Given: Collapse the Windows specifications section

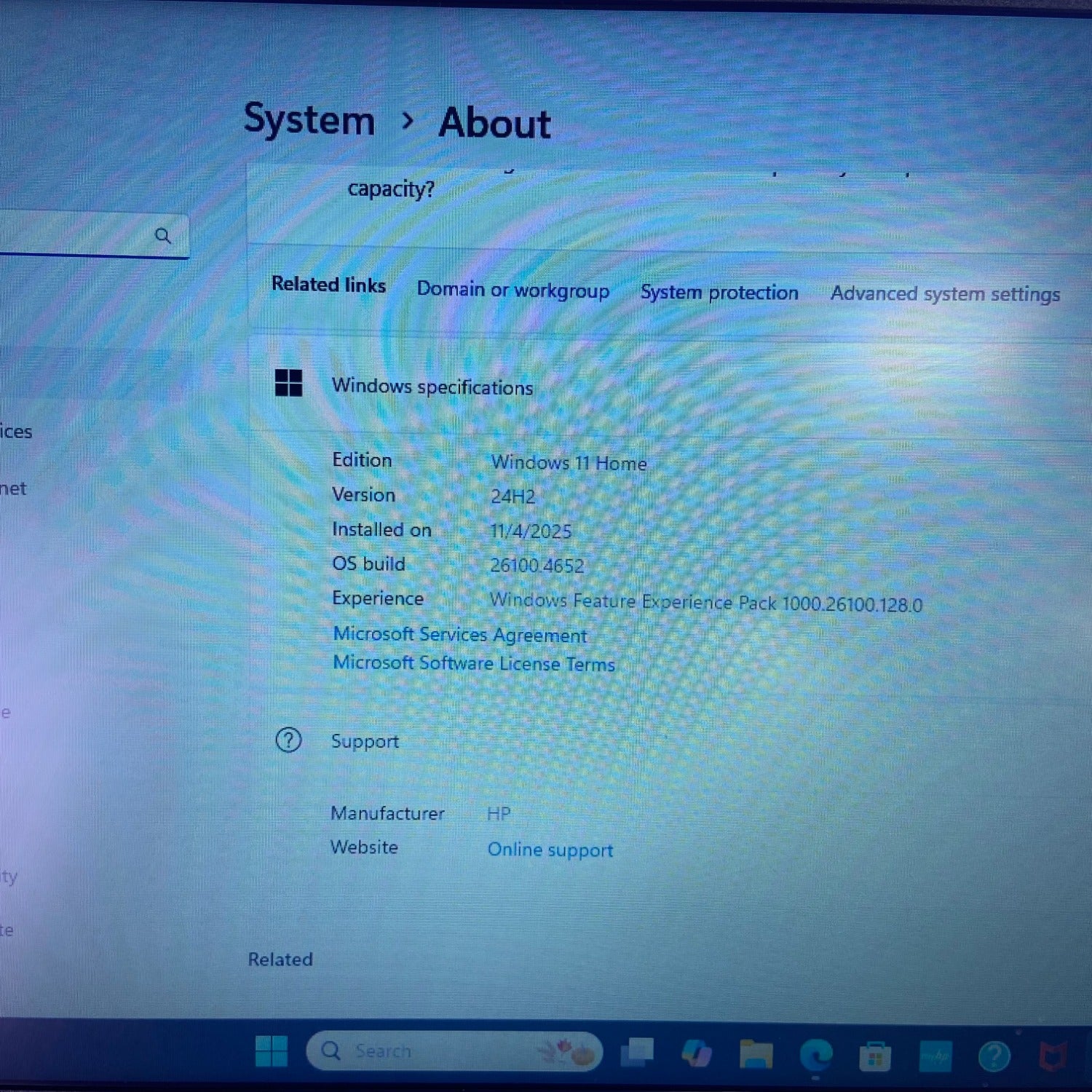Looking at the screenshot, I should tap(655, 386).
